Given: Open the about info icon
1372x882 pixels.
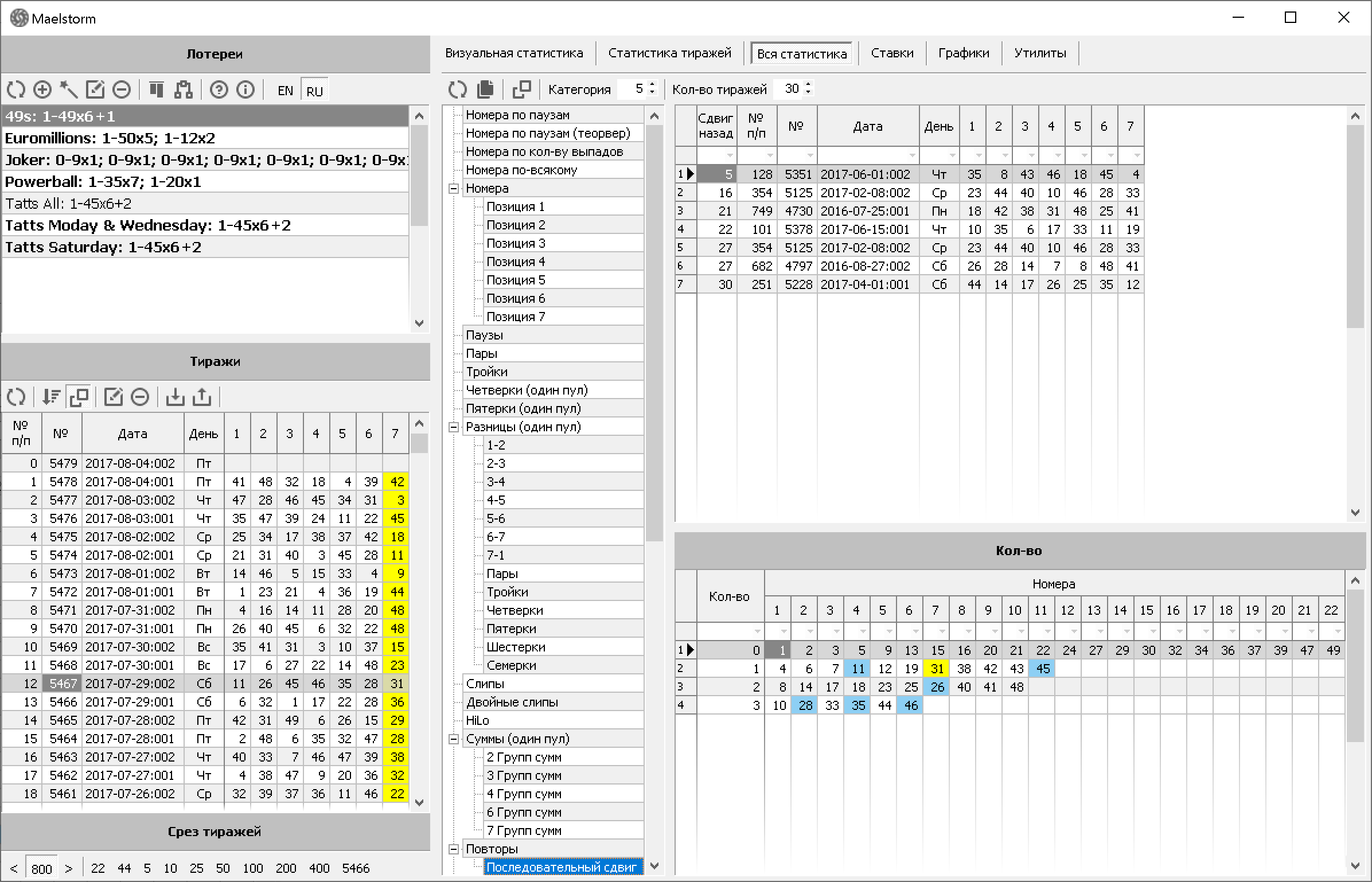Looking at the screenshot, I should (245, 90).
